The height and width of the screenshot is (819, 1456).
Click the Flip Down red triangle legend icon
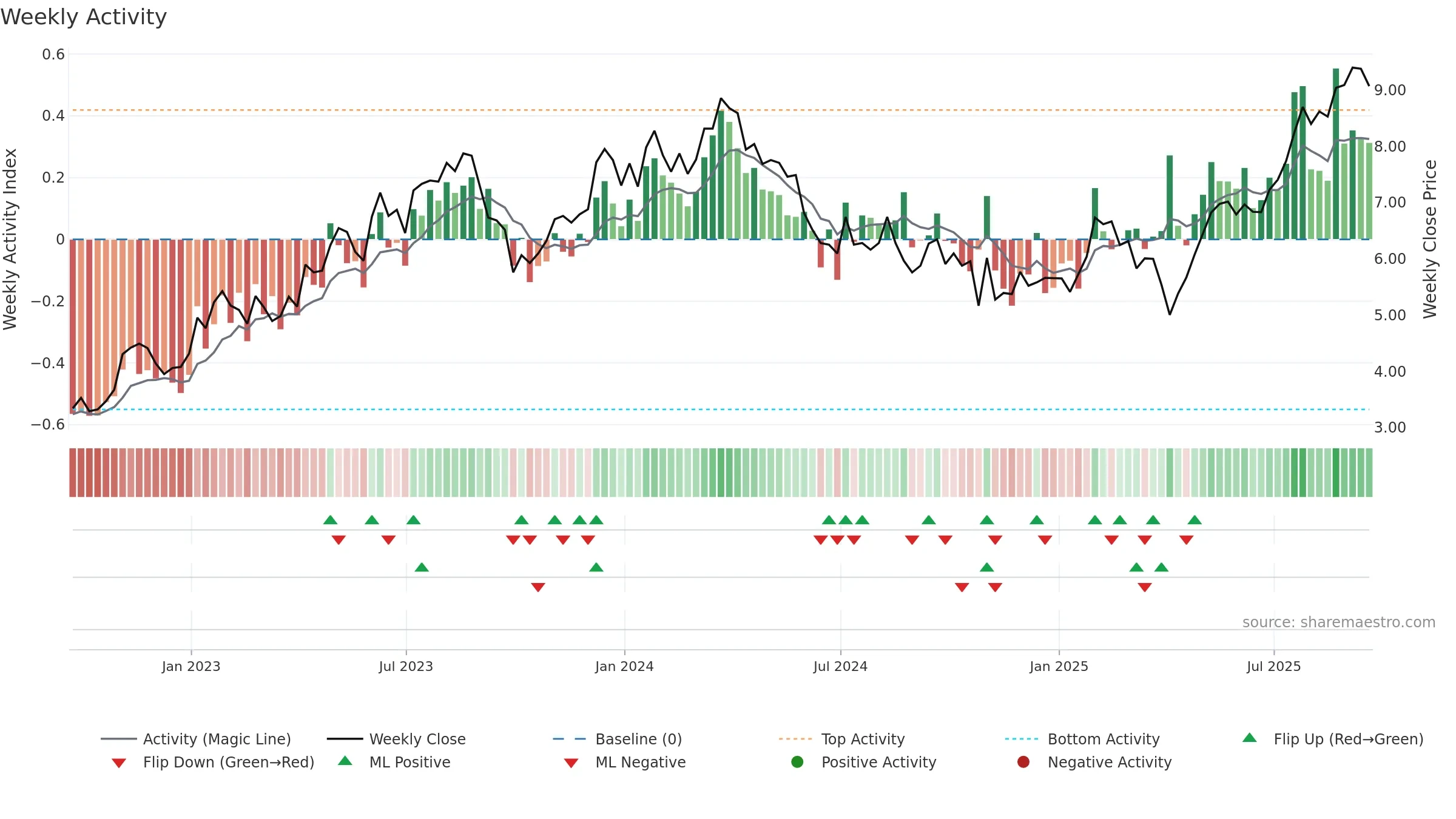119,763
